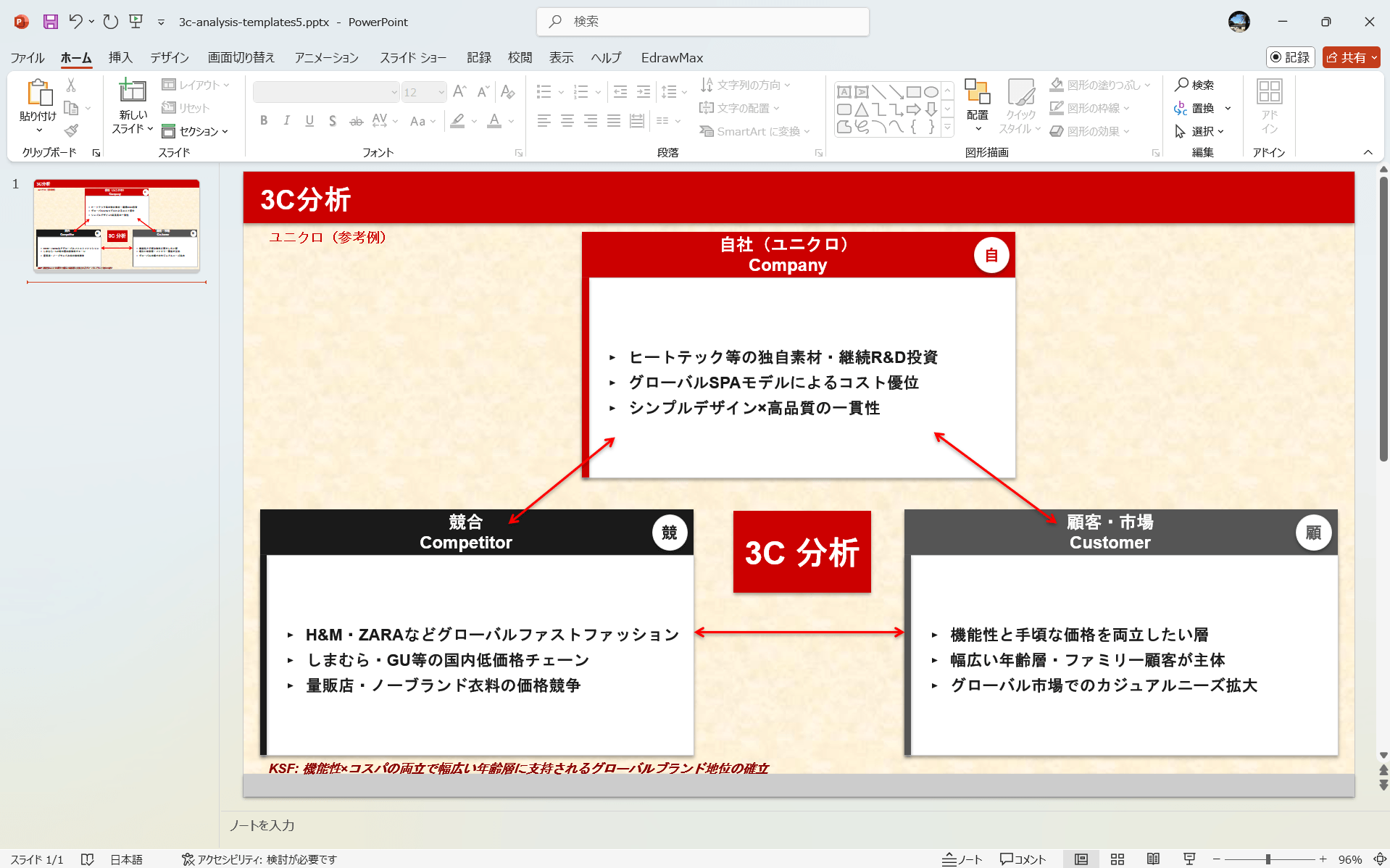Screen dimensions: 1390x868
Task: Open the Slide Show (スライド ショー) tab
Action: click(x=413, y=57)
